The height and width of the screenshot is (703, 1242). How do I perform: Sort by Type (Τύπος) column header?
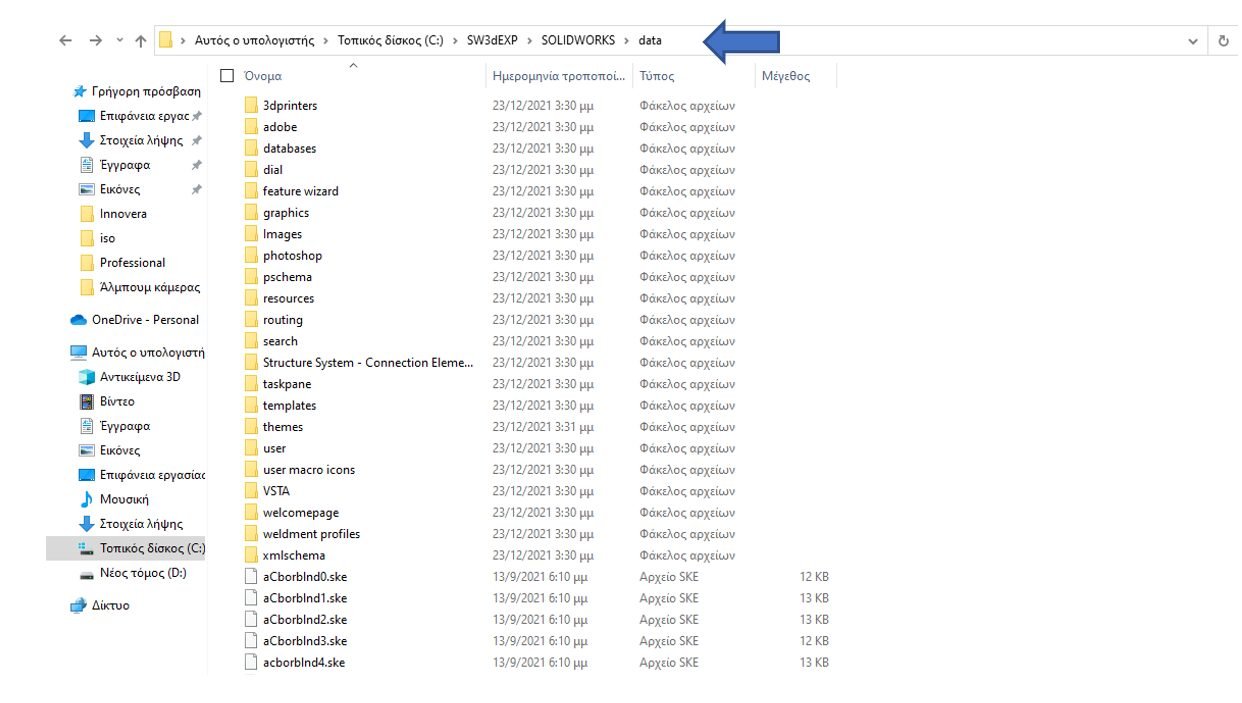(657, 76)
